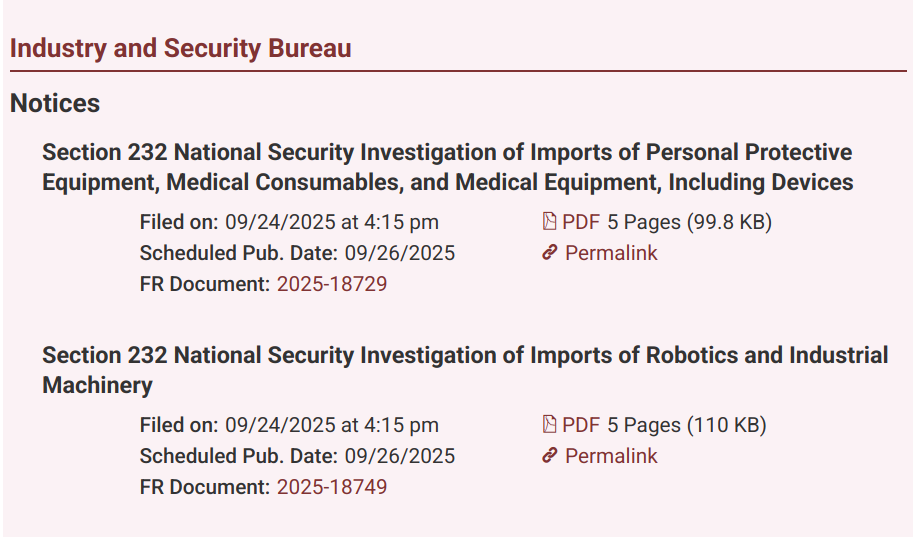
Task: Select the Robotics and Industrial Machinery title
Action: tap(465, 370)
